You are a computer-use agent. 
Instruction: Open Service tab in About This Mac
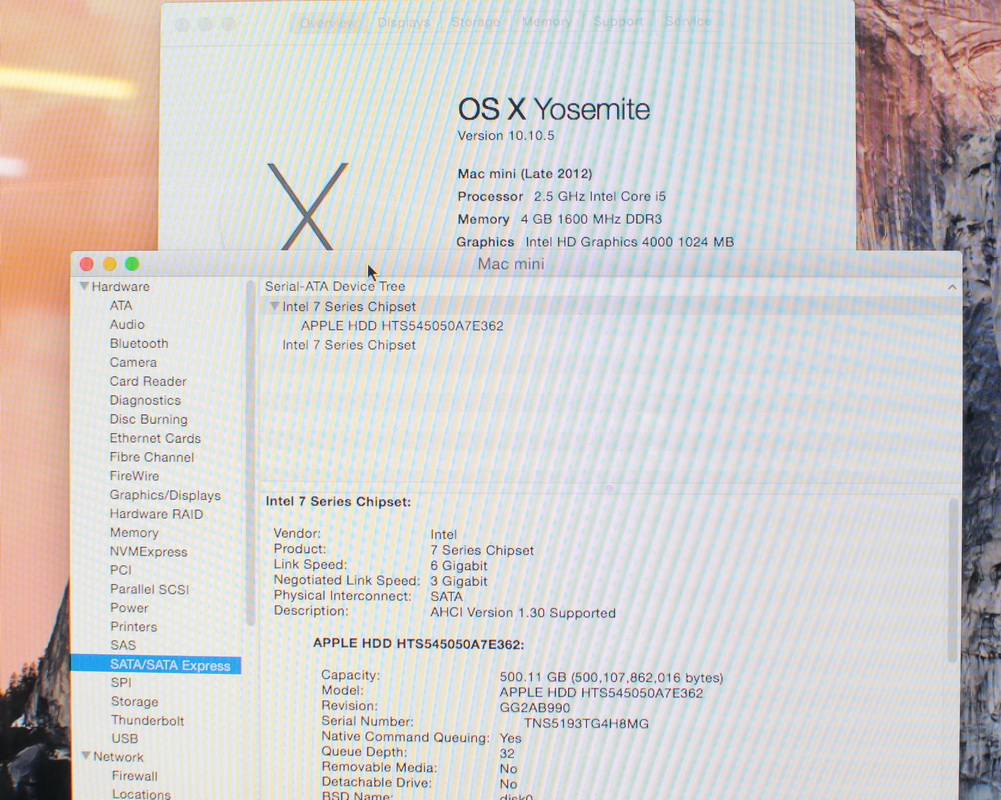point(688,21)
